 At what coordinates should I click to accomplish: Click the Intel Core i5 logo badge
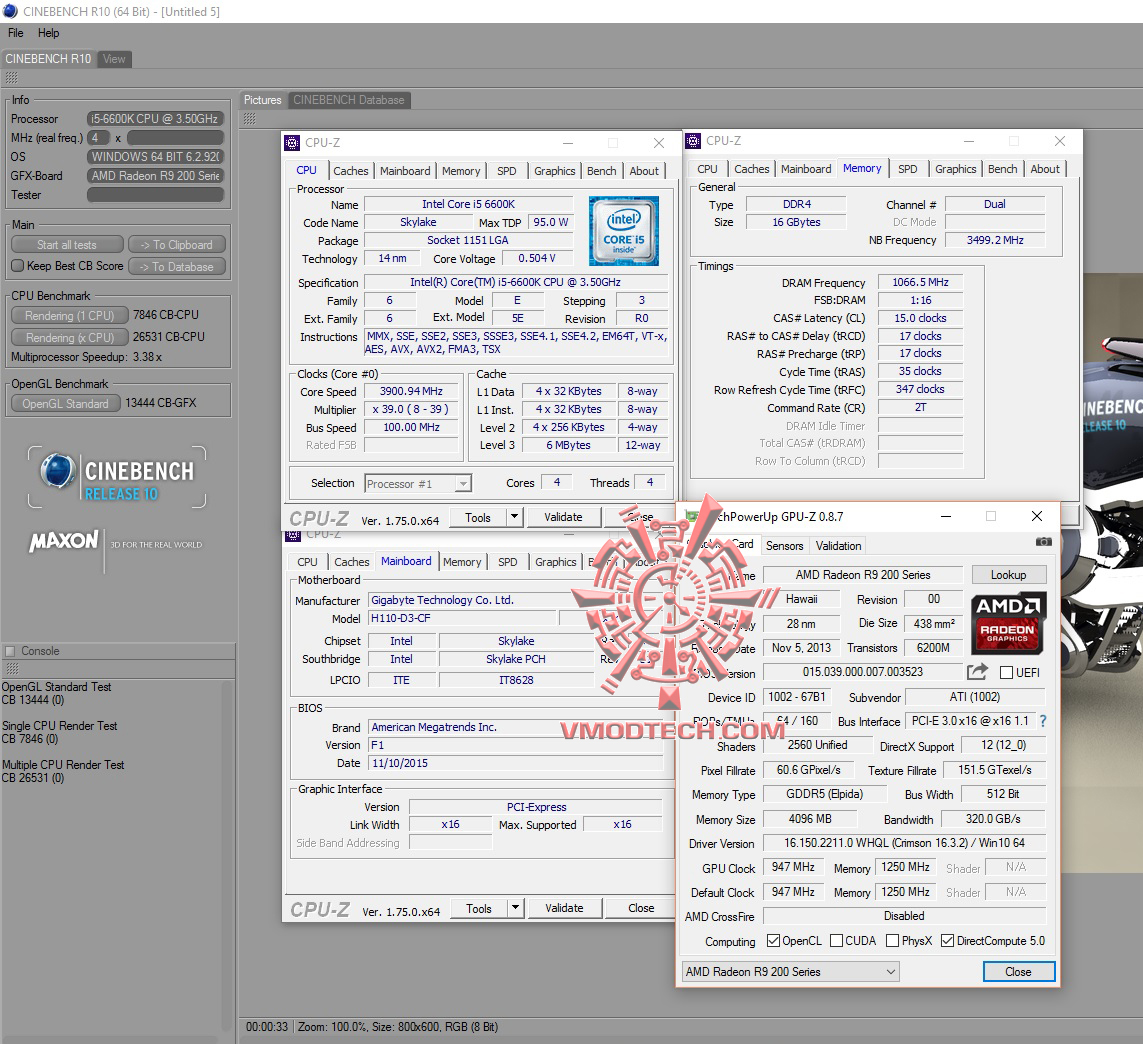(x=624, y=230)
